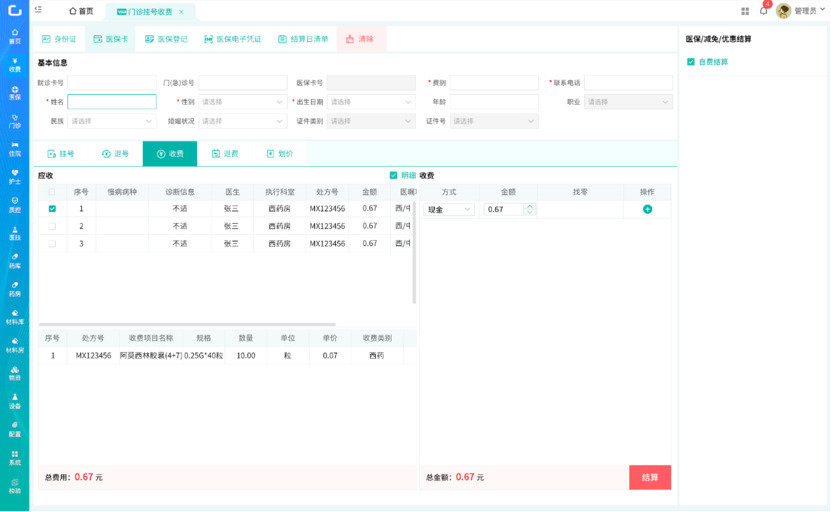Switch to the 挂号 tab

(x=60, y=154)
